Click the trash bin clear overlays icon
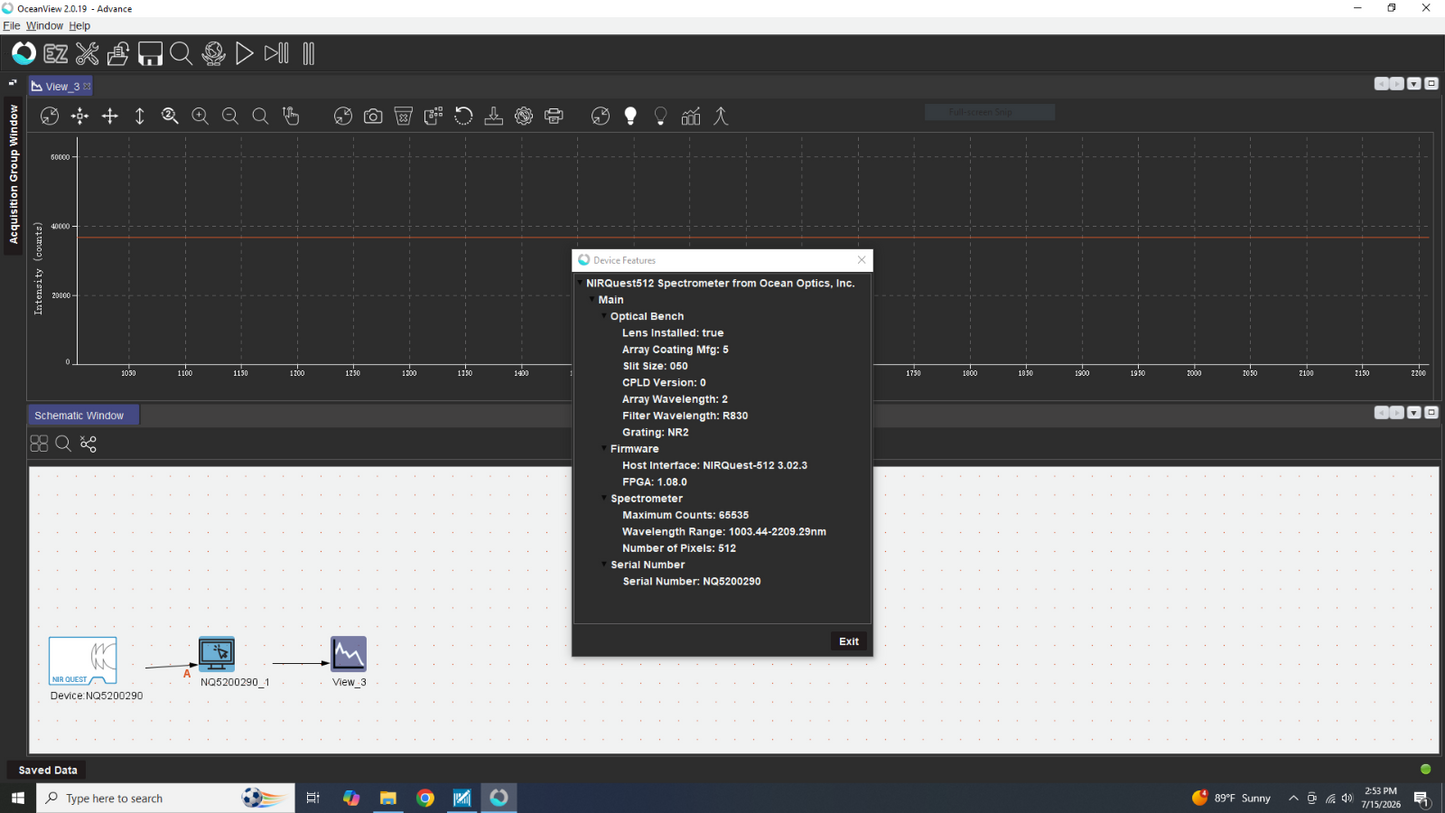Screen dimensions: 1445x813 (403, 116)
